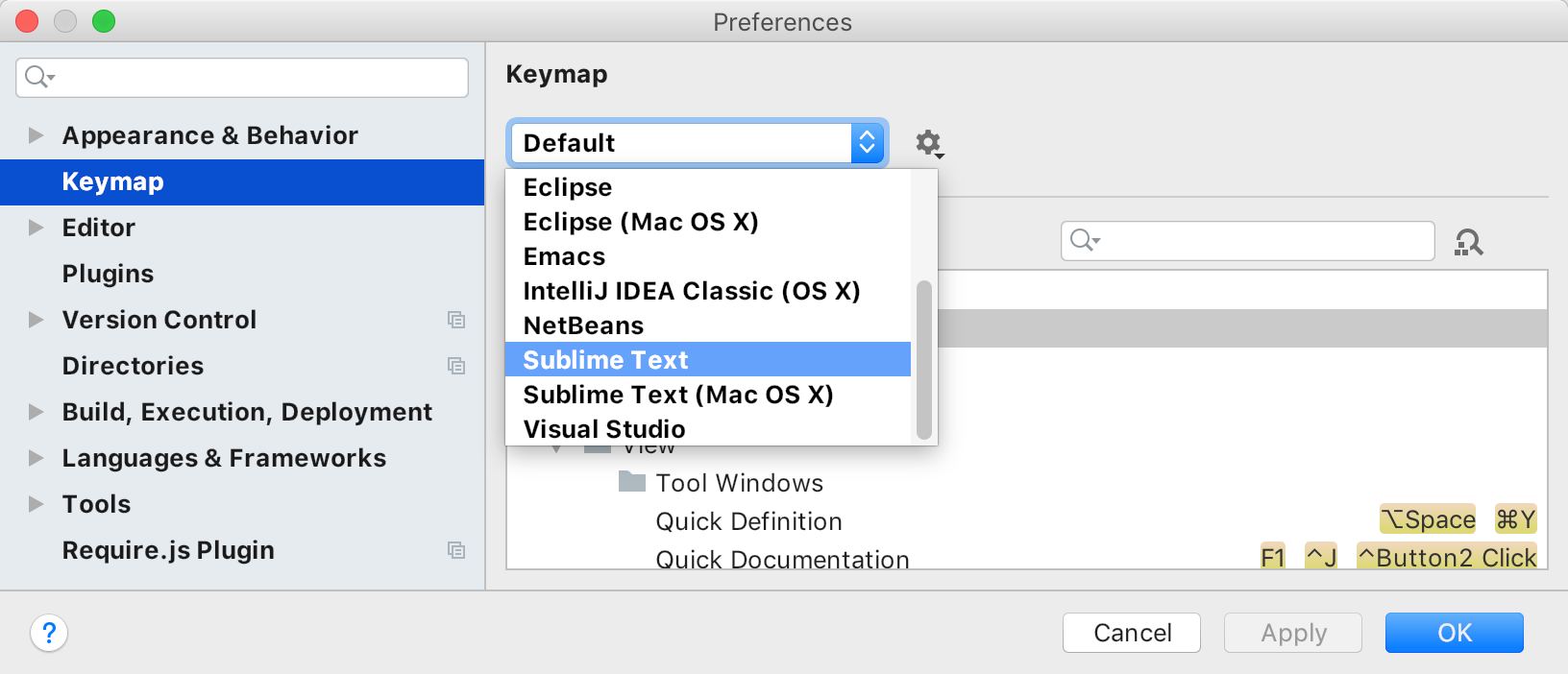Focus the keymap actions search field
Image resolution: width=1568 pixels, height=674 pixels.
click(1248, 241)
